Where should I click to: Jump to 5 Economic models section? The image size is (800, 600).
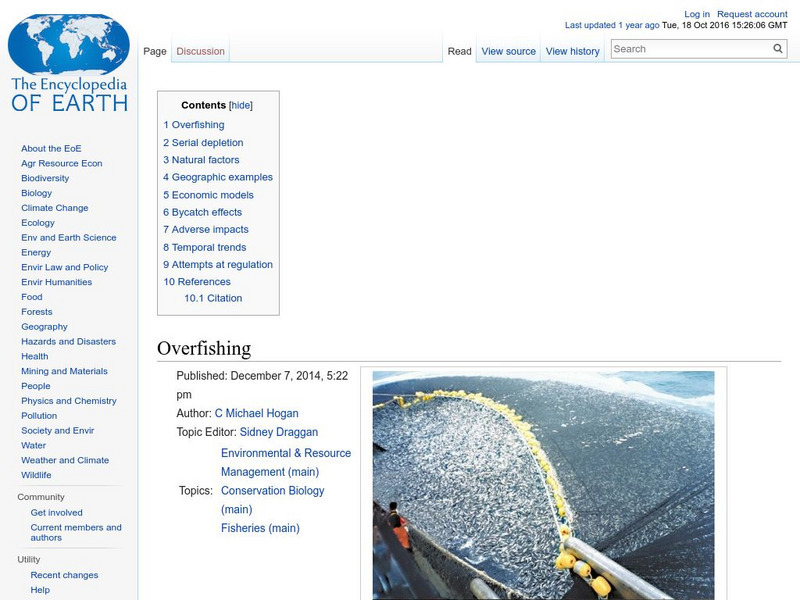click(x=208, y=195)
